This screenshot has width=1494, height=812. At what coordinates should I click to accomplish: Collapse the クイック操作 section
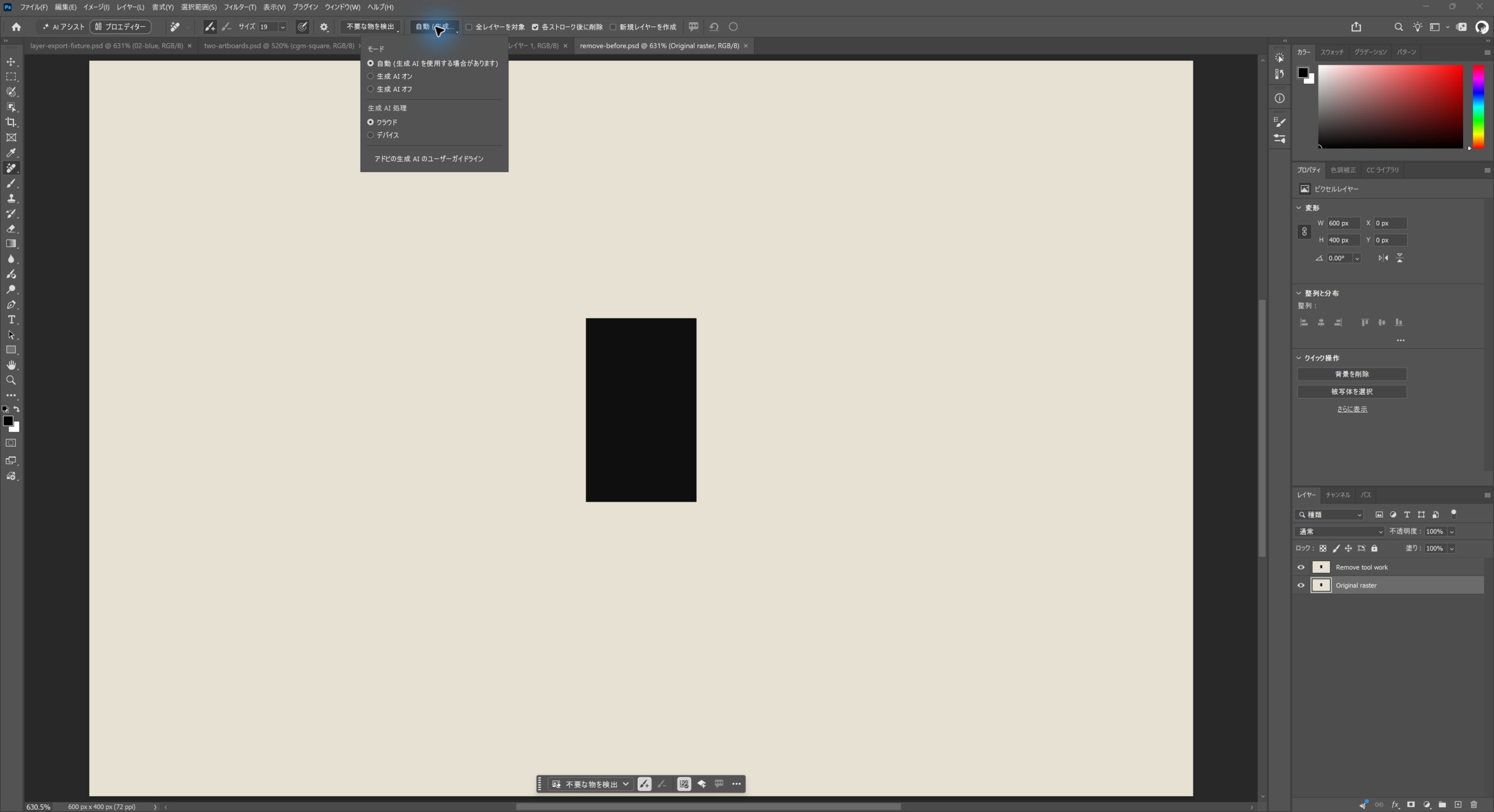click(x=1298, y=358)
